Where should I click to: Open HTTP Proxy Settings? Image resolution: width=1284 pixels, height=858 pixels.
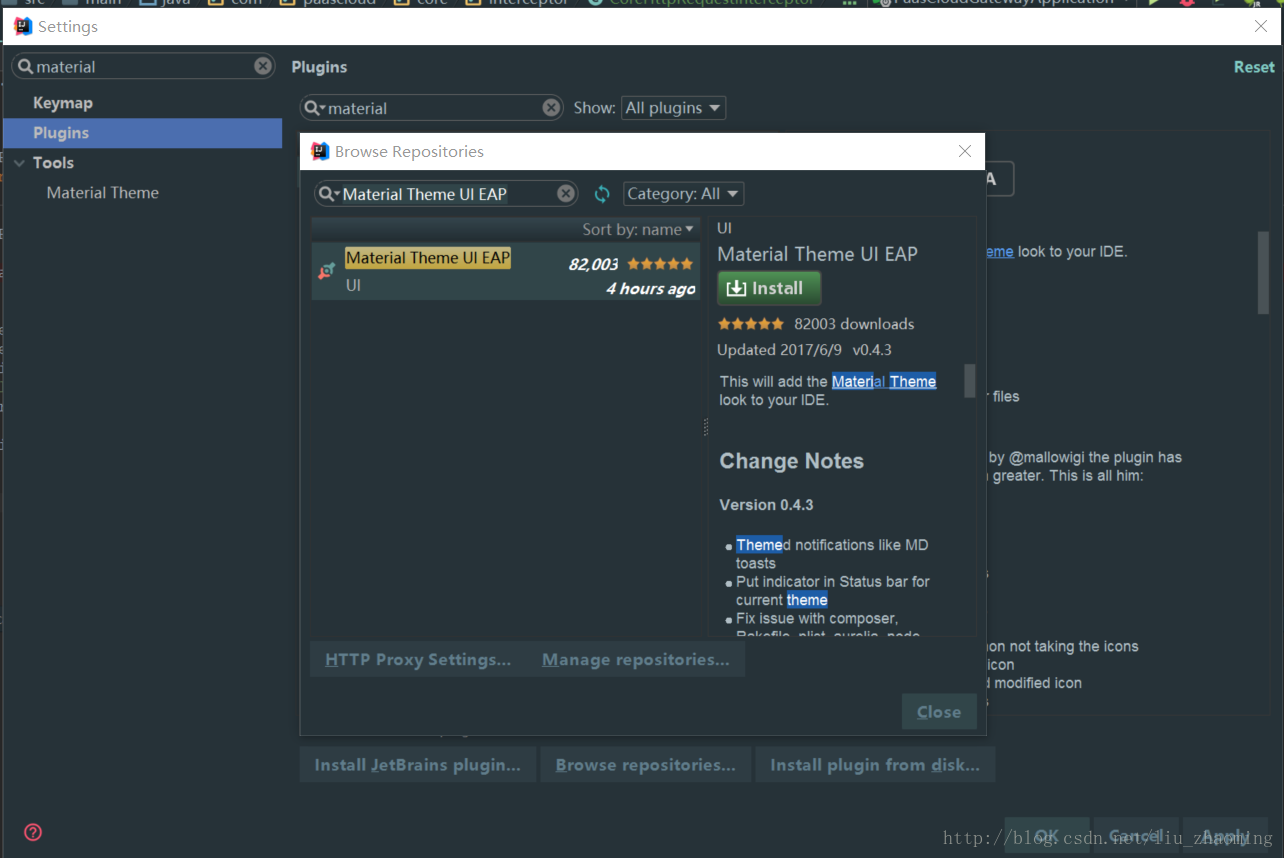point(418,660)
